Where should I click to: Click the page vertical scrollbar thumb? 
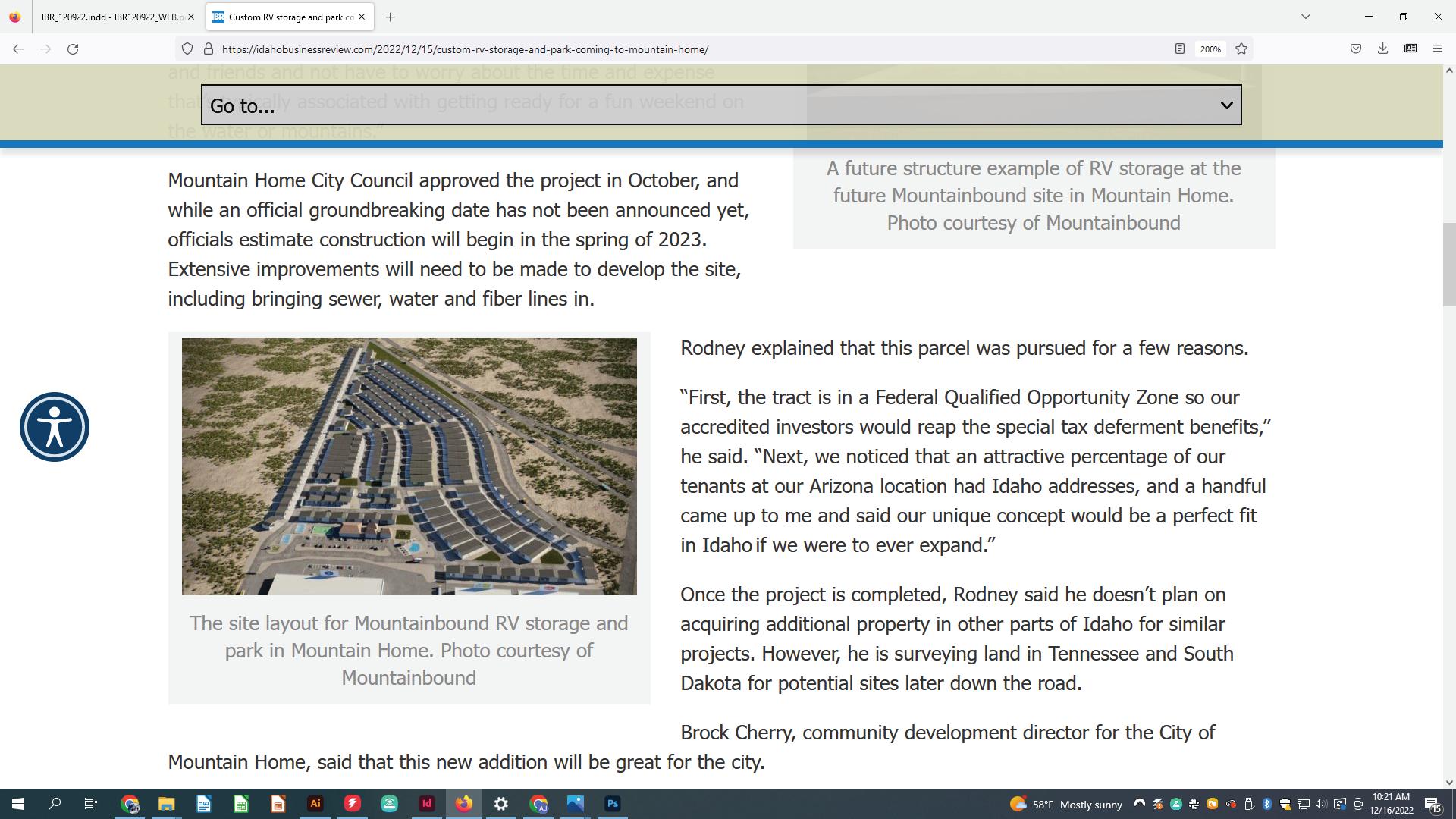tap(1448, 265)
